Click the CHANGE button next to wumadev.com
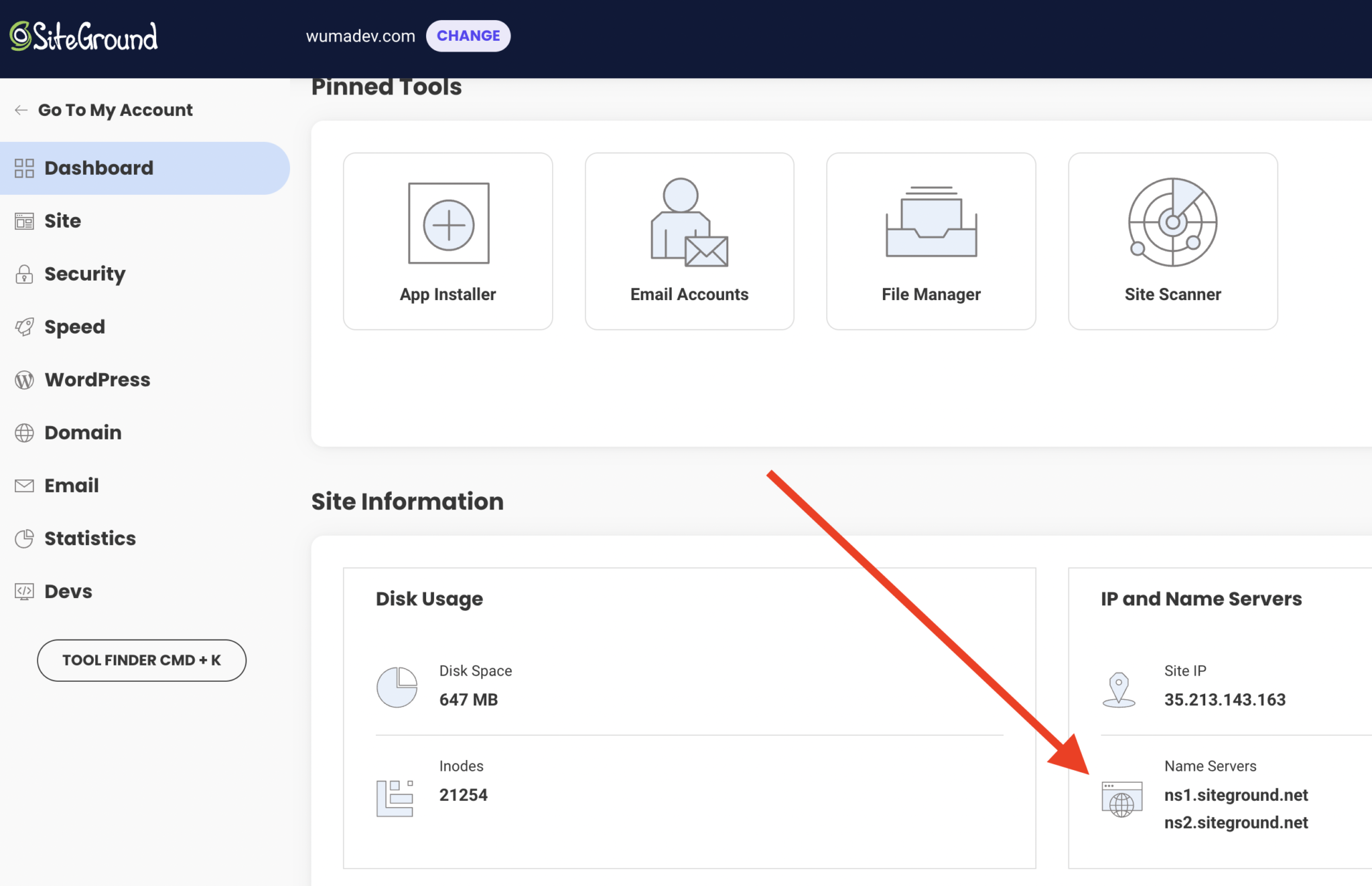The image size is (1372, 886). click(x=468, y=35)
